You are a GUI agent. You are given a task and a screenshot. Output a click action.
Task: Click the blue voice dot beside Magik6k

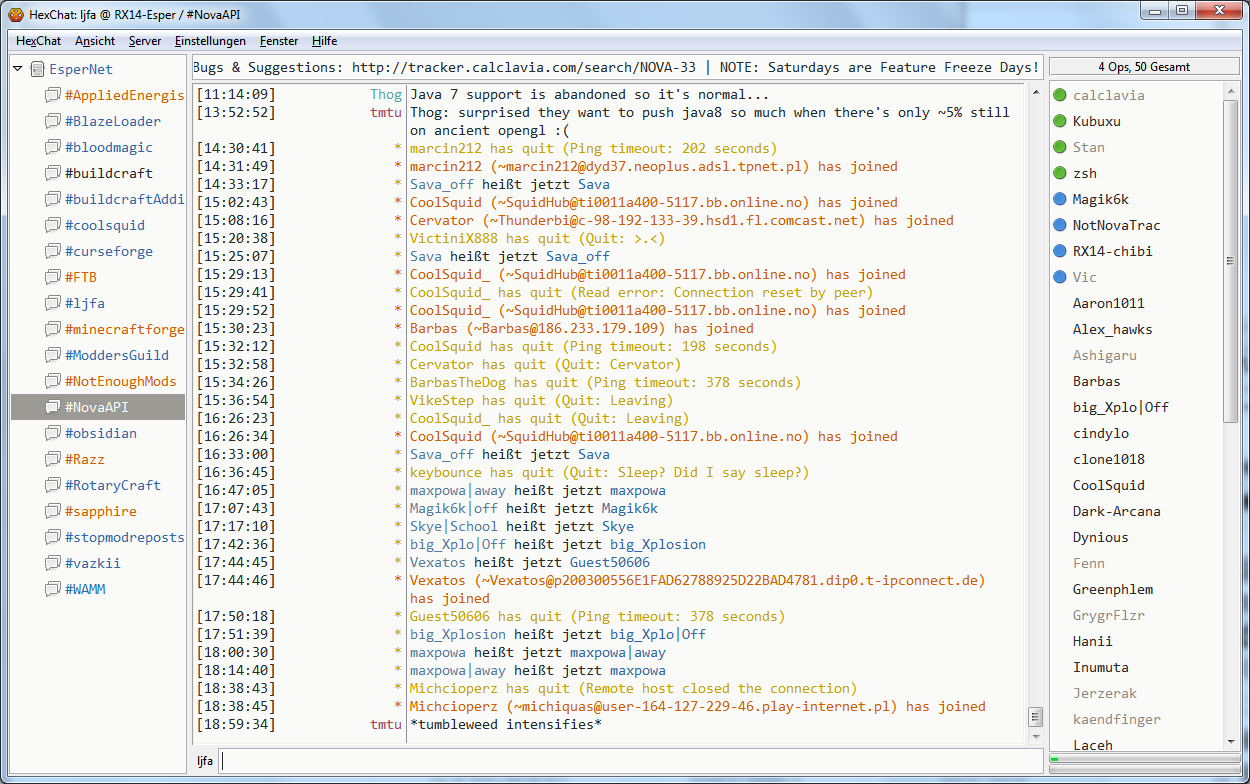click(x=1060, y=199)
